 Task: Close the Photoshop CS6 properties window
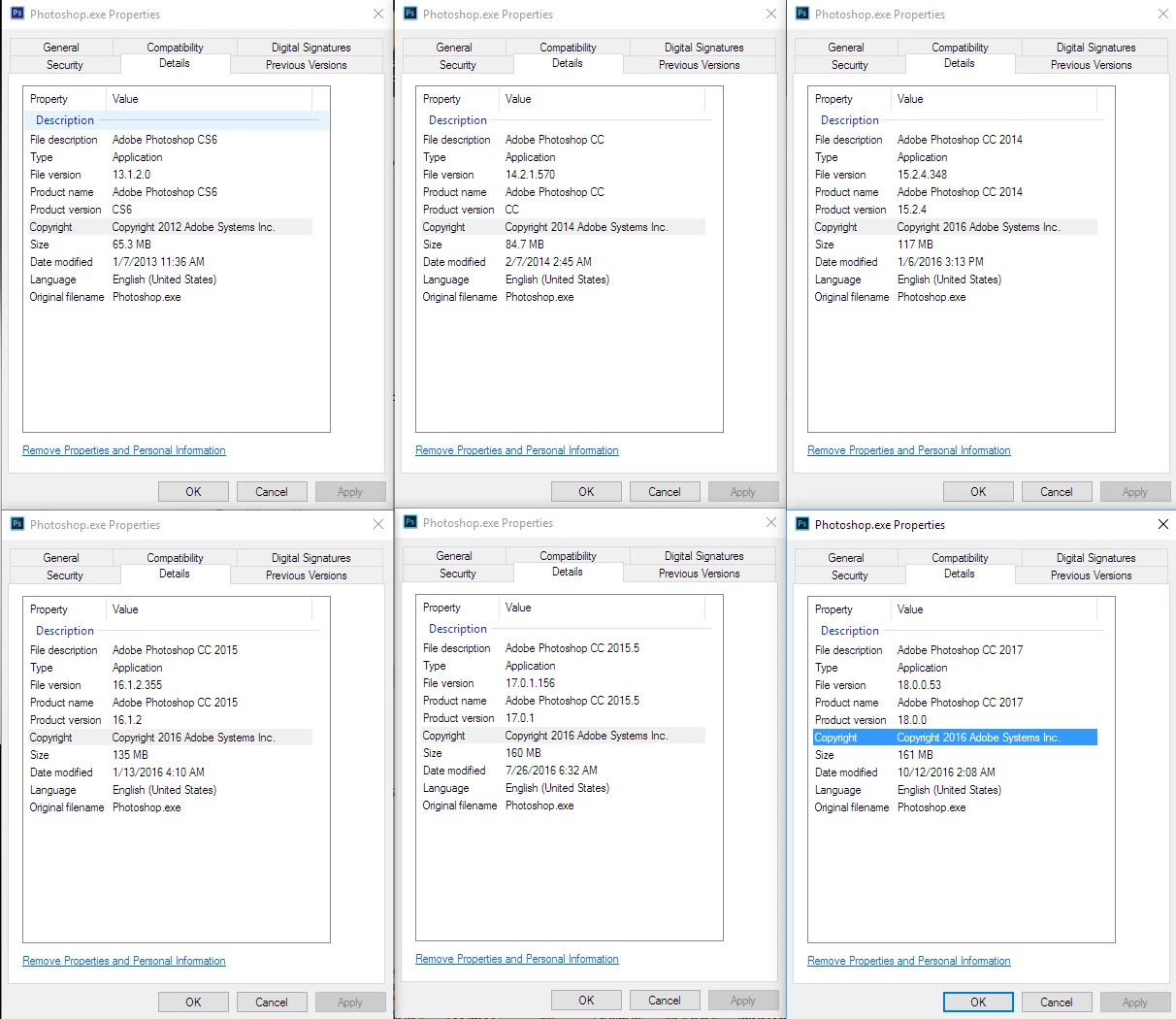378,14
